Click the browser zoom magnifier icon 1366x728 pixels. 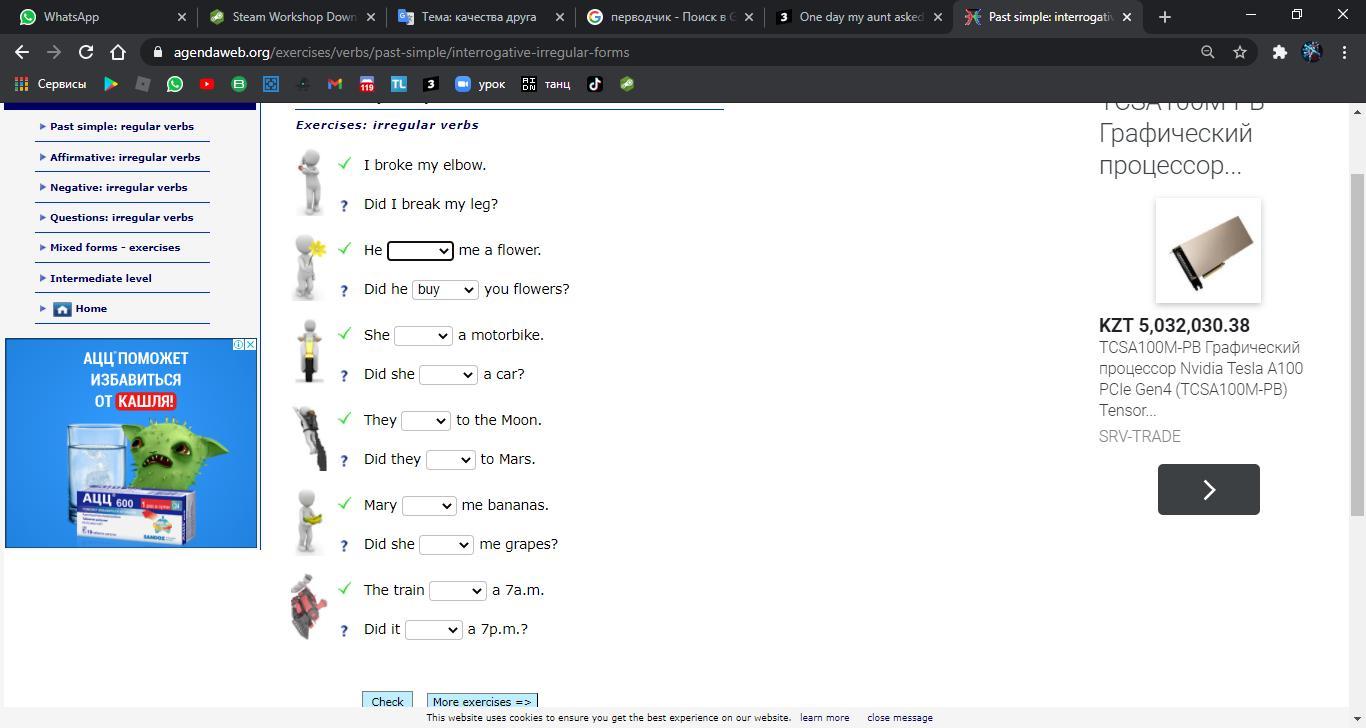(x=1207, y=52)
